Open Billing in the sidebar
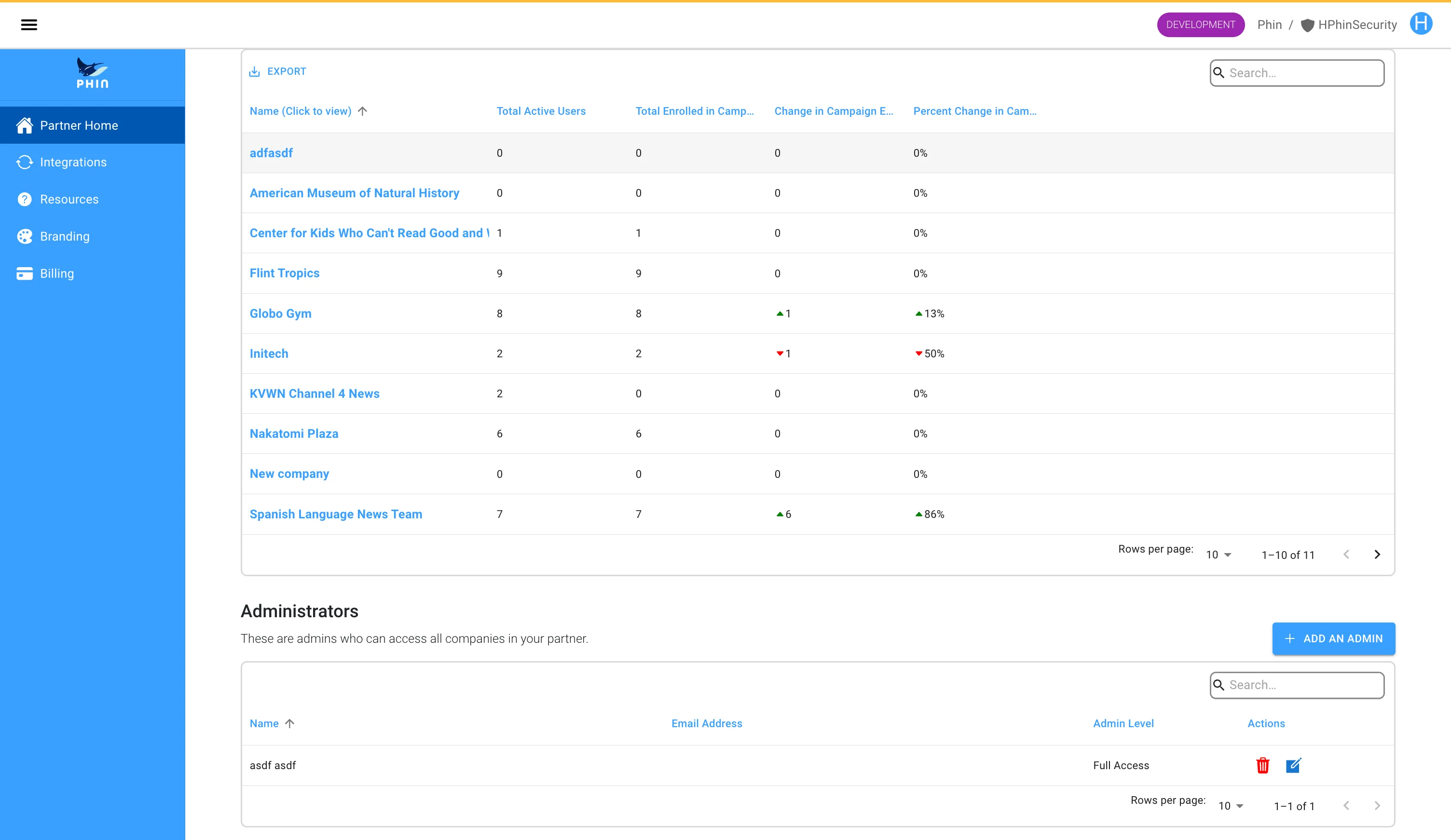Screen dimensions: 1451x840 click(x=56, y=273)
